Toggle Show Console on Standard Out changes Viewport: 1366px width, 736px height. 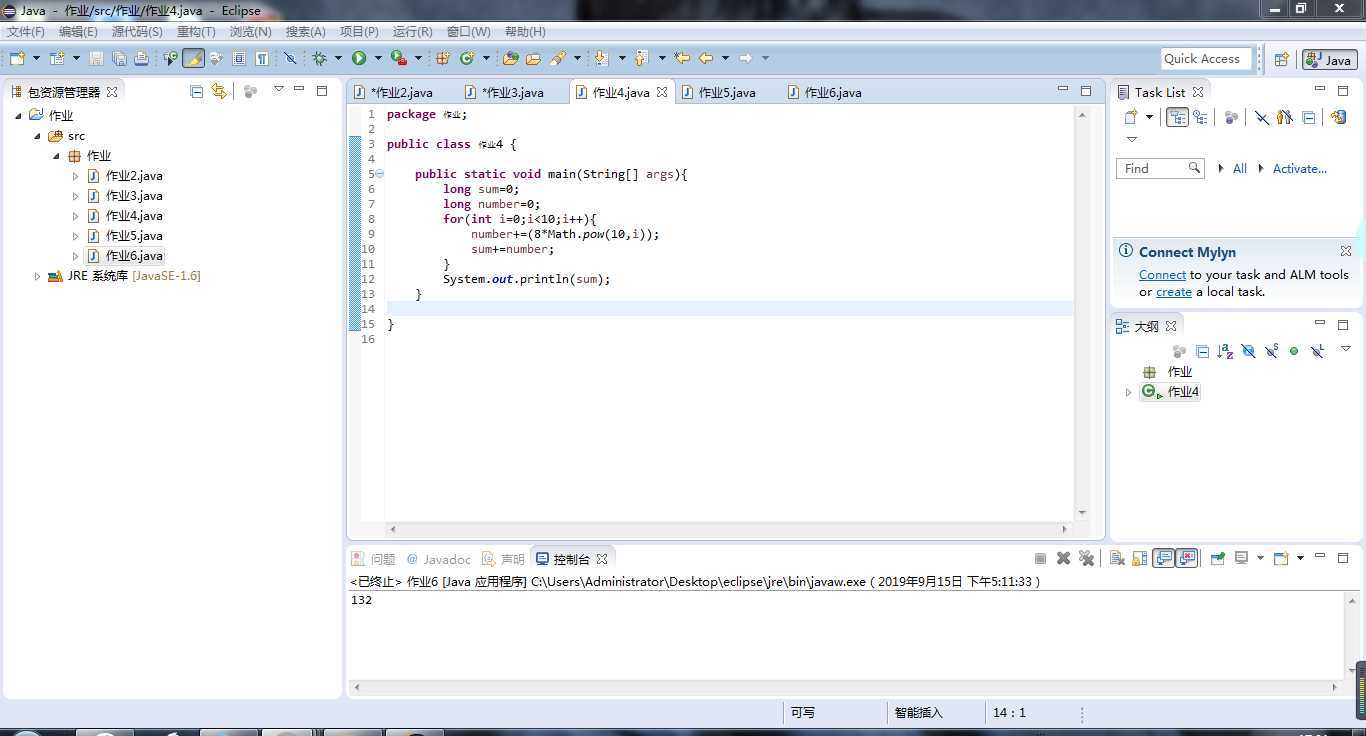[x=1163, y=559]
